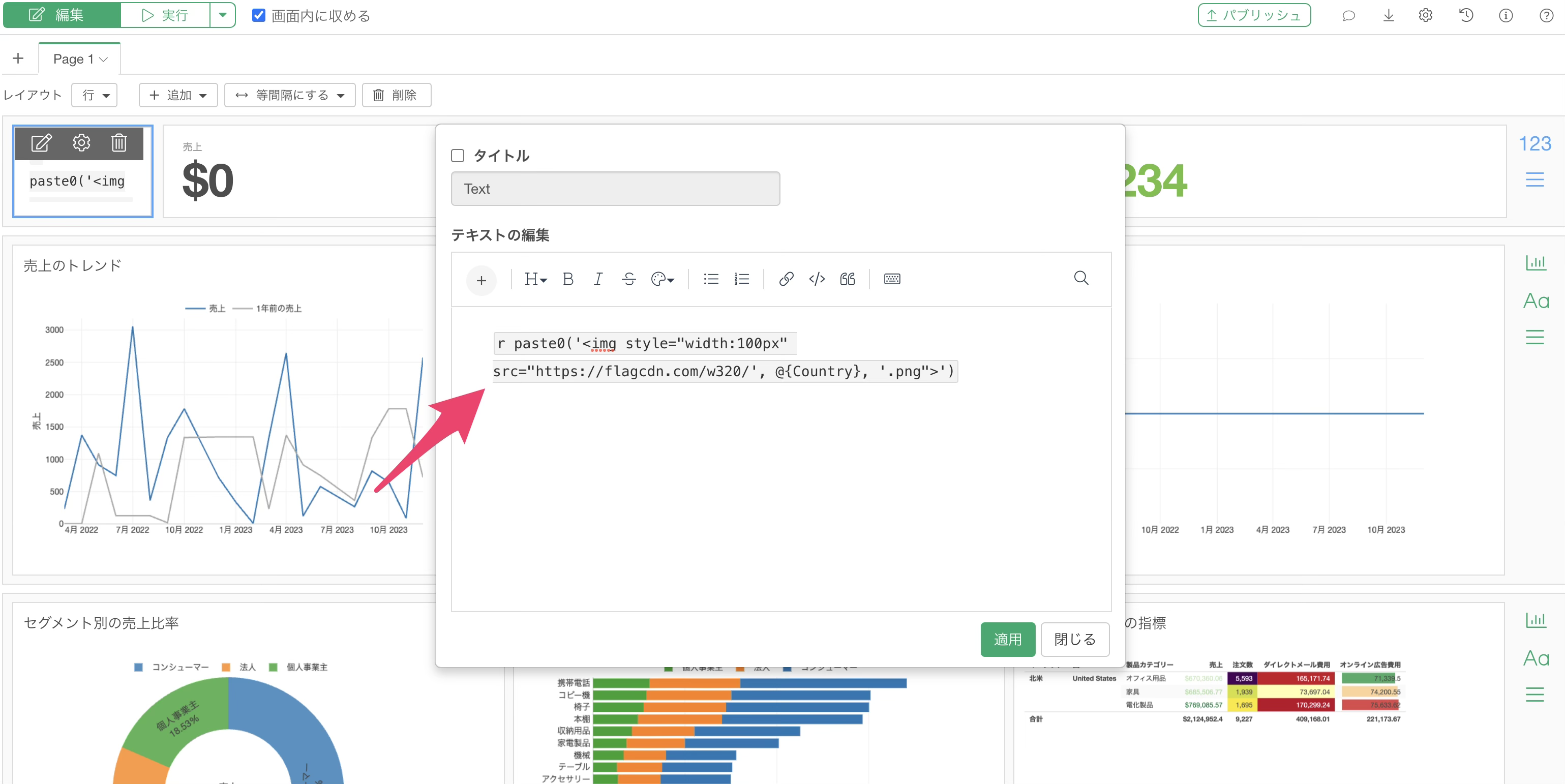Click the 個人事業主 legend swatch in pie chart

(x=274, y=667)
